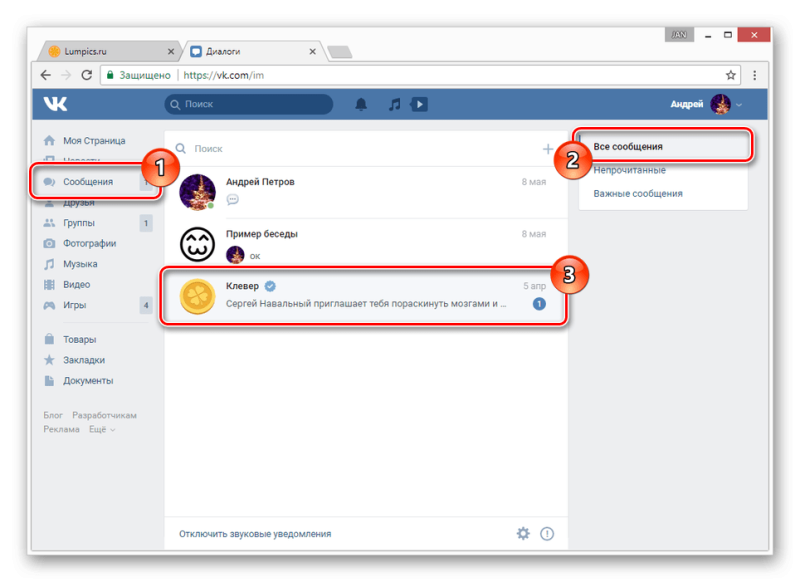This screenshot has width=800, height=582.
Task: Click the film icon beside Видео
Action: pyautogui.click(x=49, y=285)
